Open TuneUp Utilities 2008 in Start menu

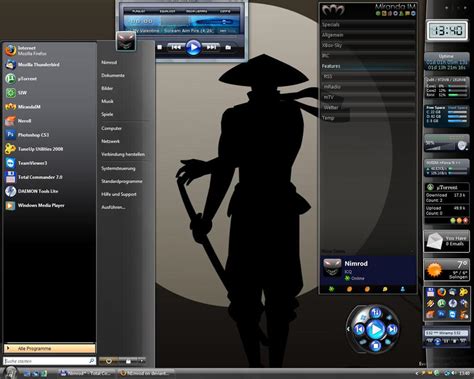tap(49, 149)
